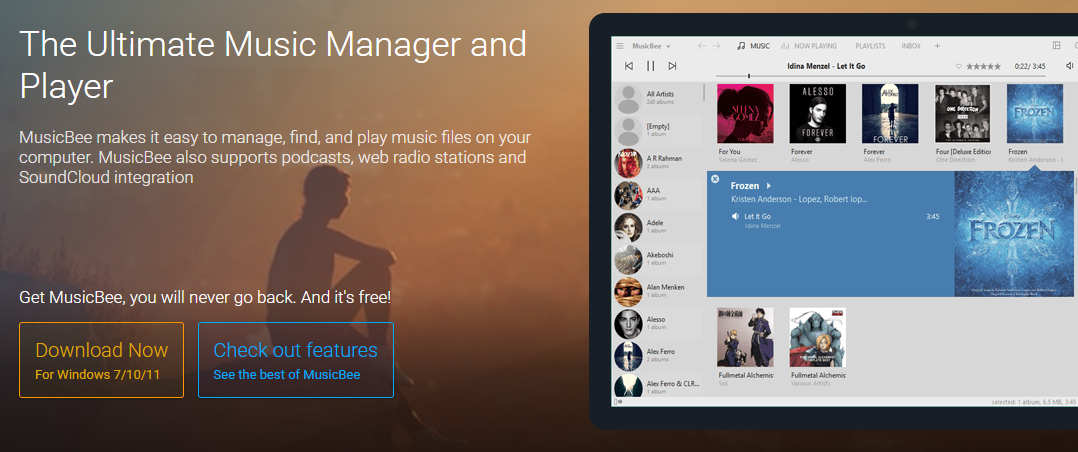Viewport: 1078px width, 452px height.
Task: Pause the current song
Action: coord(650,66)
